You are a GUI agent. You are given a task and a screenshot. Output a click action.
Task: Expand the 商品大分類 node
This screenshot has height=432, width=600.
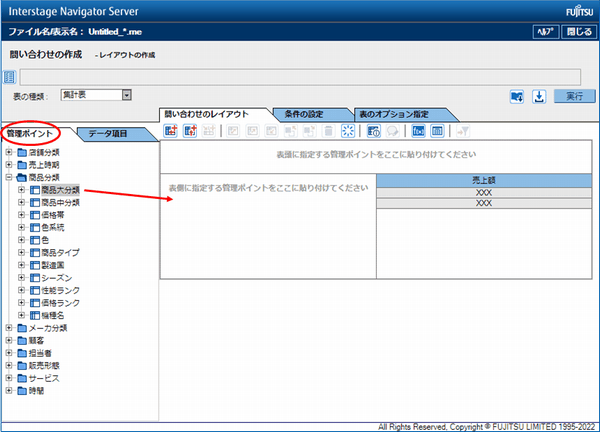21,190
